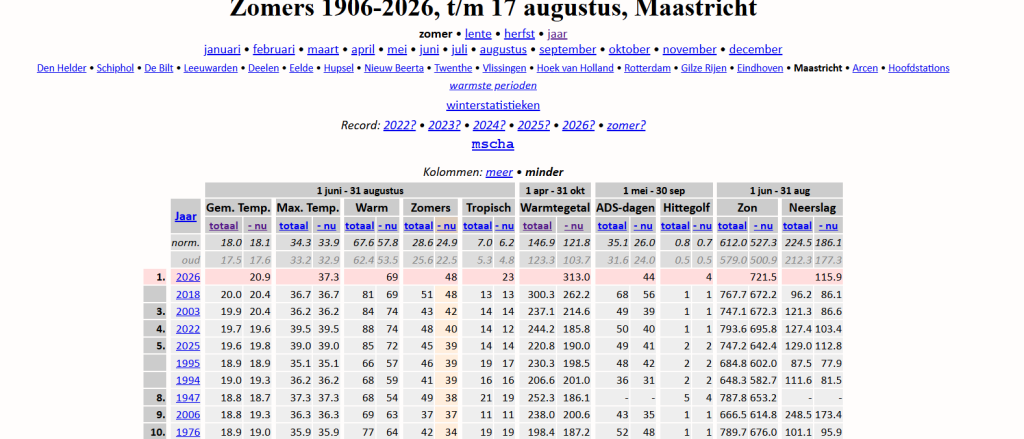Viewport: 1024px width, 439px height.
Task: Open the year 1947 row link
Action: click(x=188, y=397)
